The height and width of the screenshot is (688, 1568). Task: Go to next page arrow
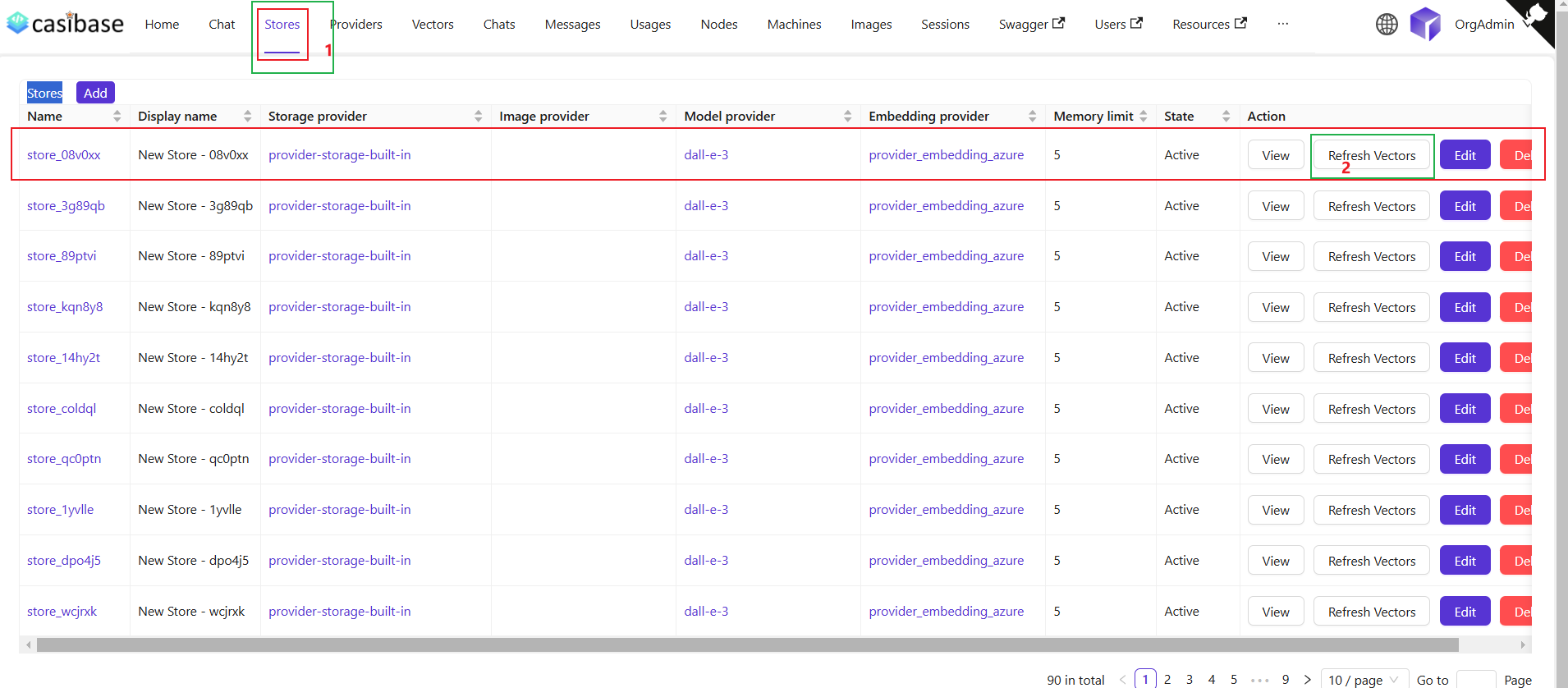(1308, 680)
